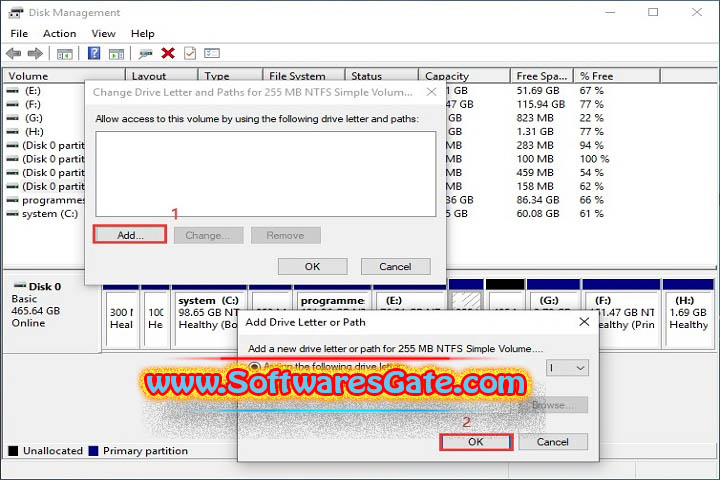Screen dimensions: 720x480
Task: Show the console tree toolbar icon
Action: pos(64,54)
